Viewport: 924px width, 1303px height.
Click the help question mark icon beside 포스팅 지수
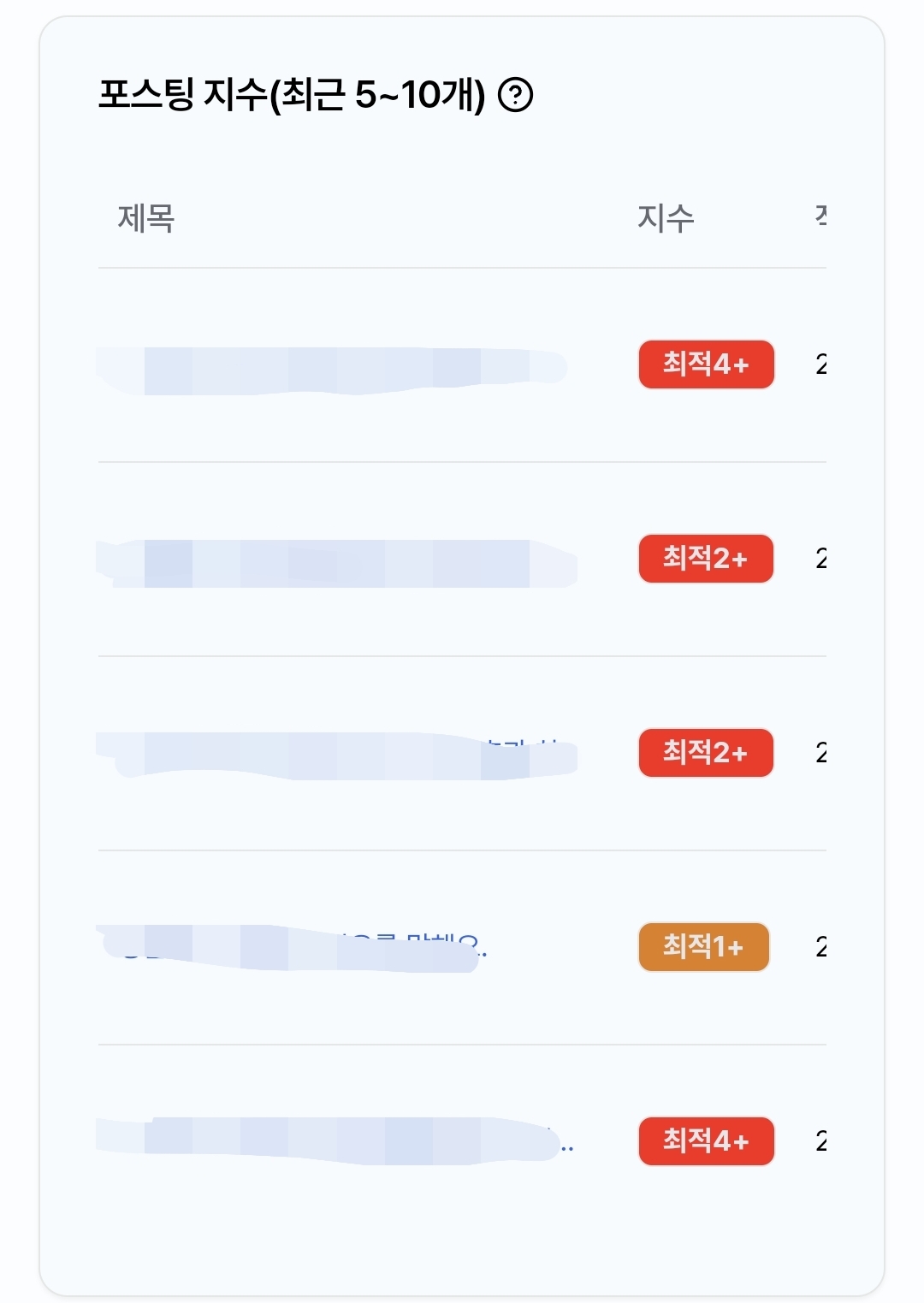coord(515,95)
